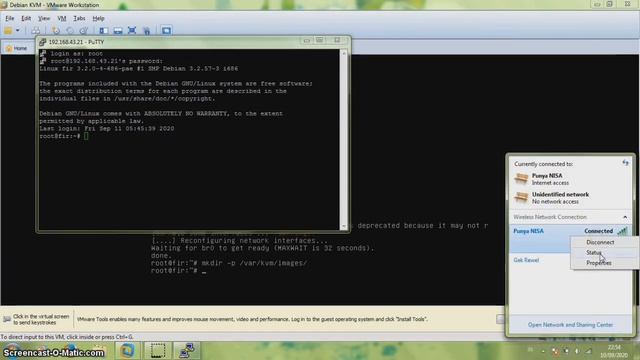
Task: Click the volume icon in system tray
Action: click(x=577, y=351)
